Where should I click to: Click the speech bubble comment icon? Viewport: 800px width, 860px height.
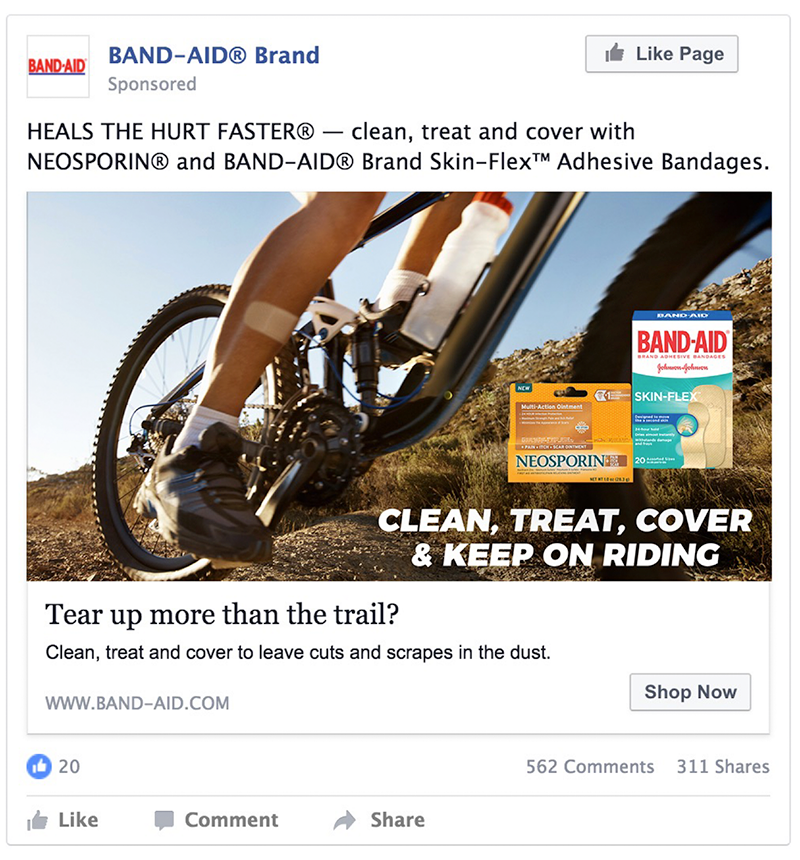click(164, 821)
